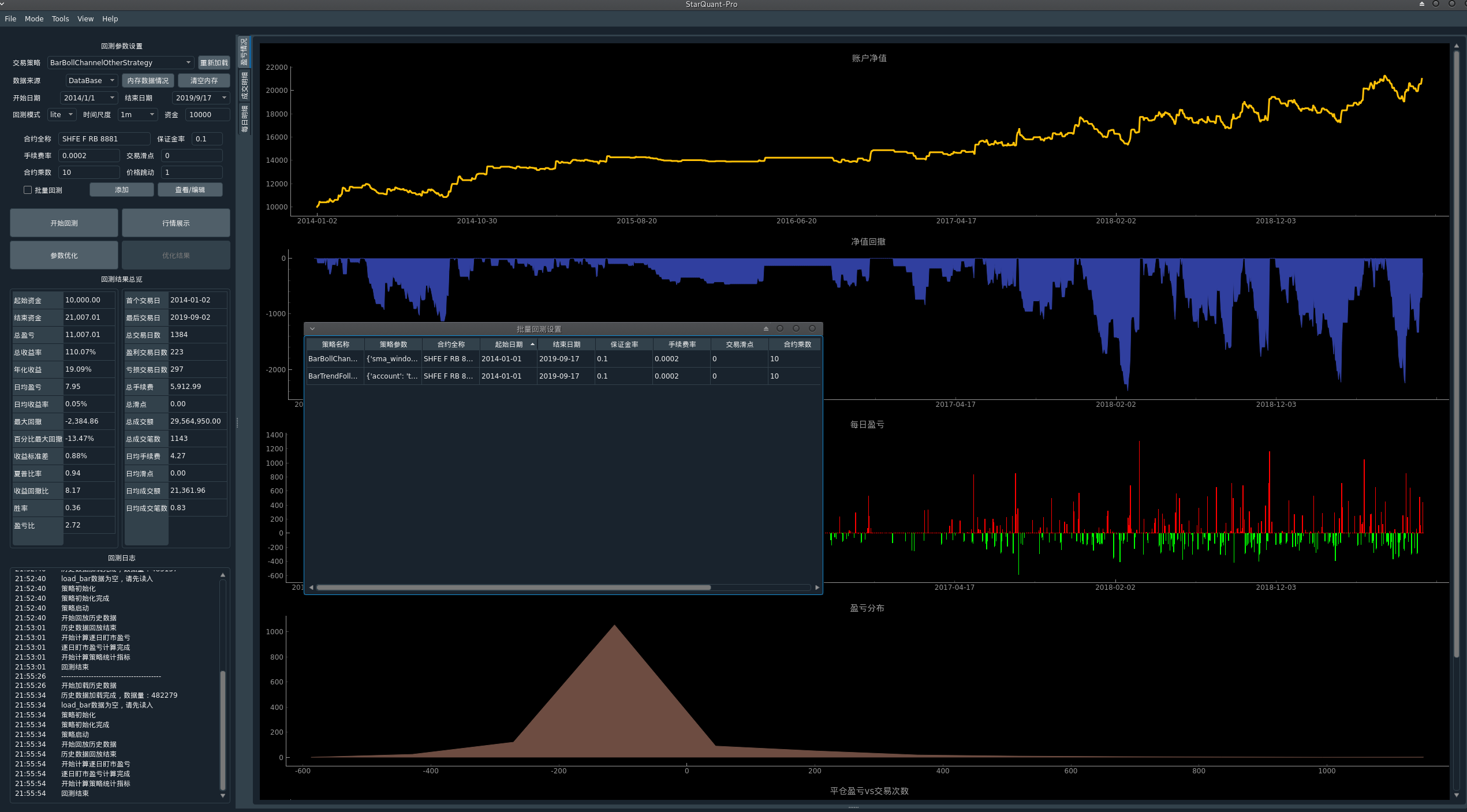The height and width of the screenshot is (812, 1467).
Task: Click the 起始日期 column sort arrow
Action: (532, 344)
